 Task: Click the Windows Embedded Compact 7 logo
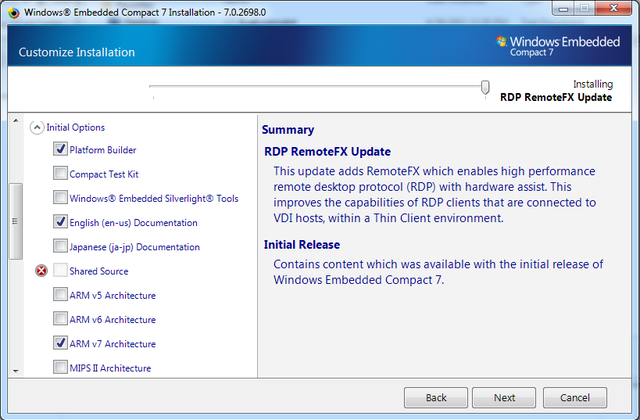tap(558, 46)
